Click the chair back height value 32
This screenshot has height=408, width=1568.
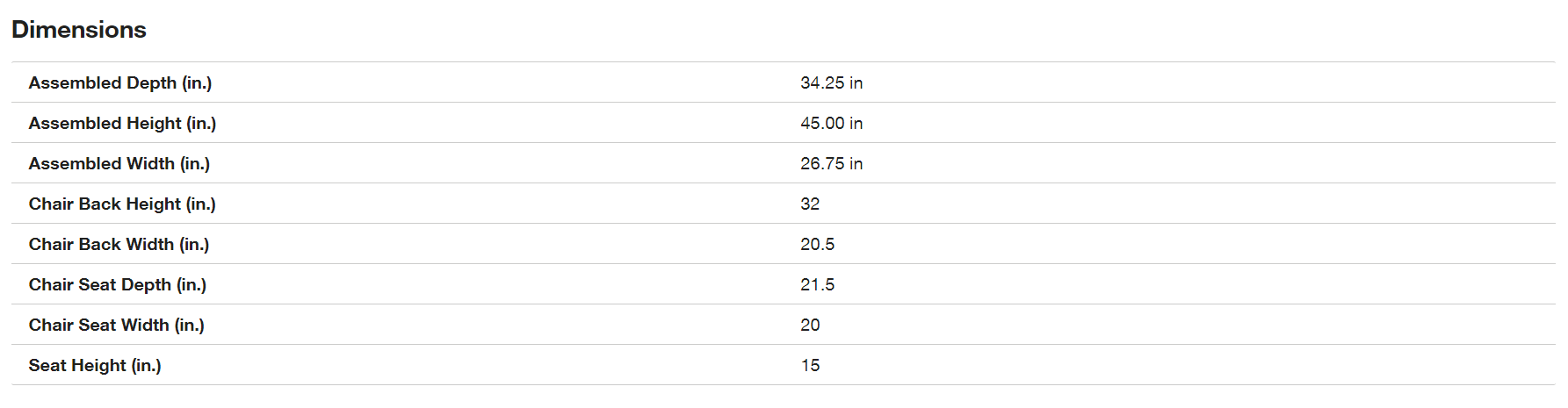pos(810,204)
